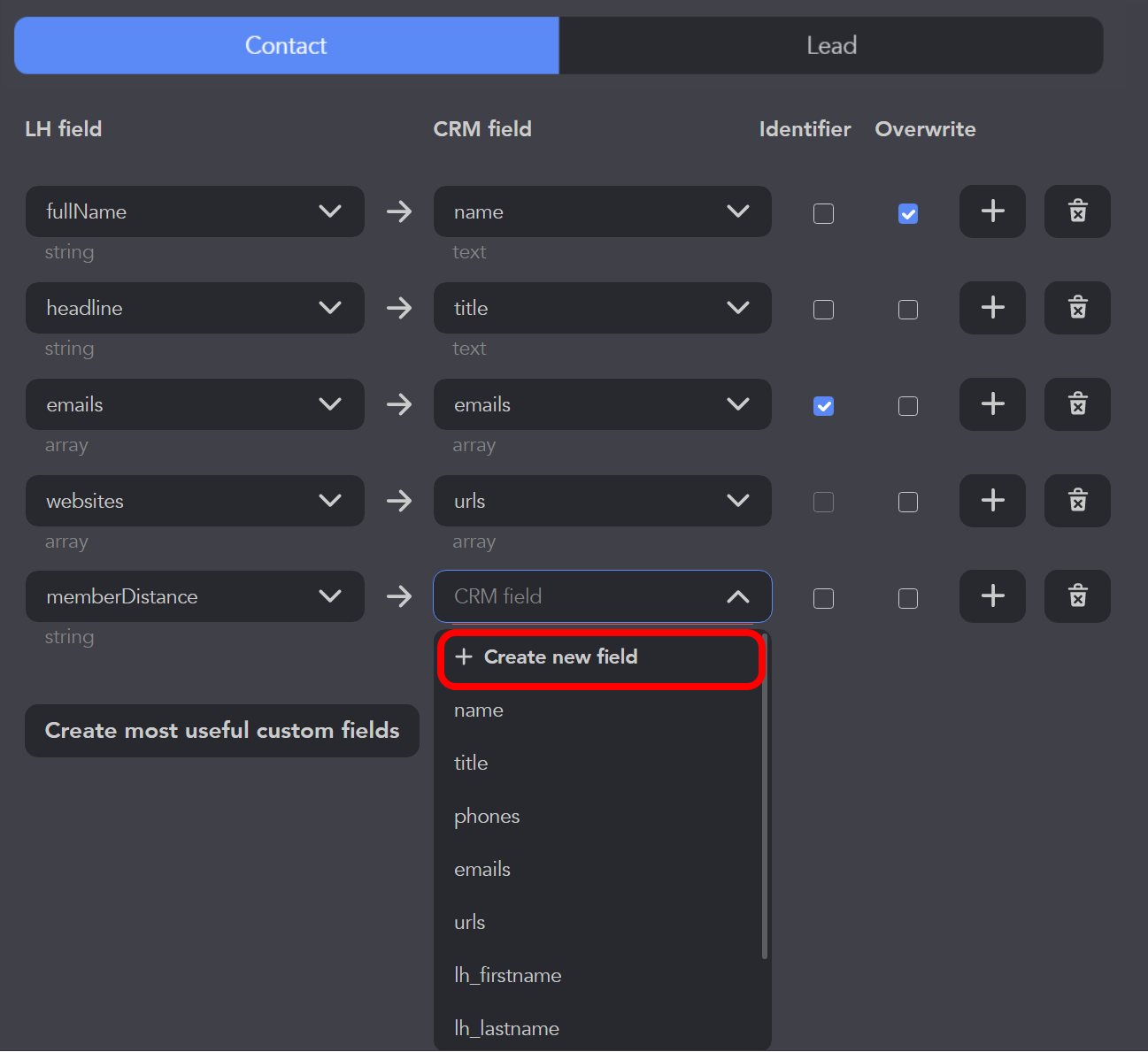Click plus icon in memberDistance row
The image size is (1148, 1052).
pyautogui.click(x=992, y=596)
